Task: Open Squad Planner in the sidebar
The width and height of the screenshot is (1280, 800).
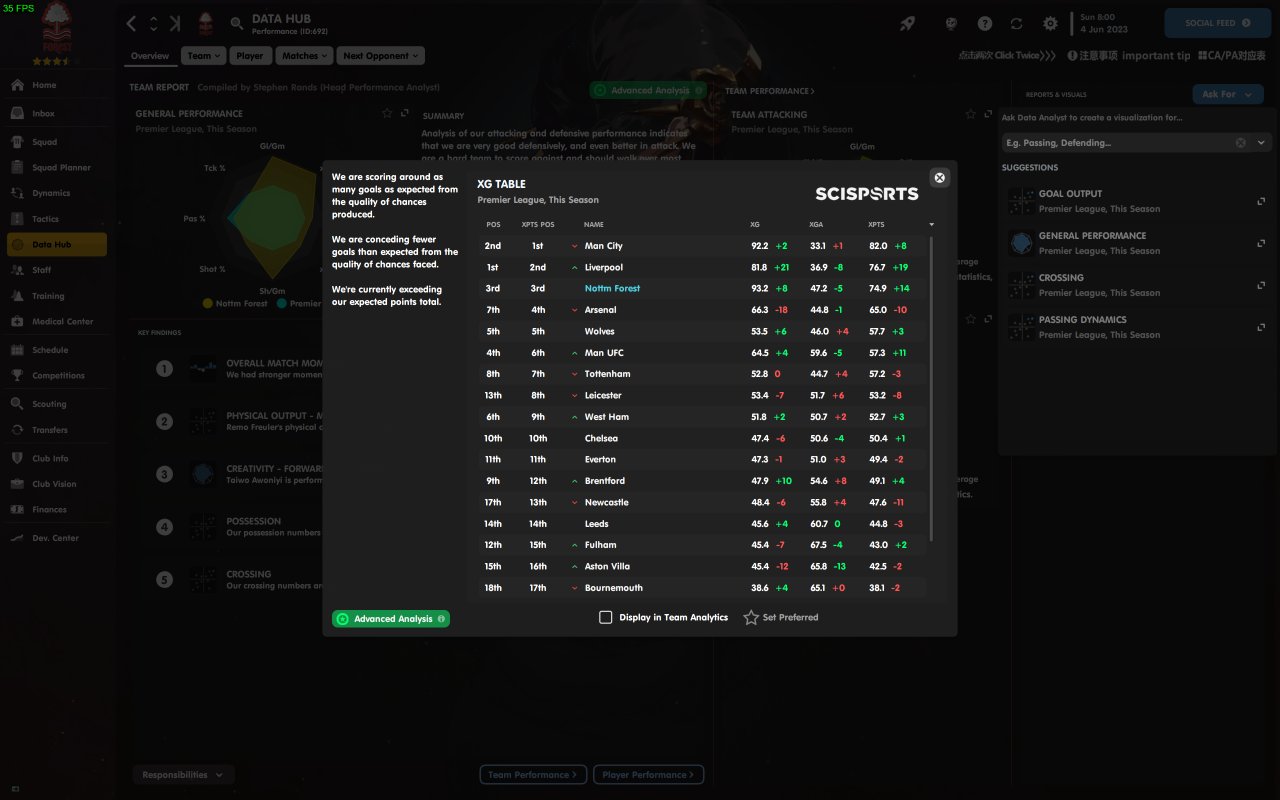Action: coord(53,168)
